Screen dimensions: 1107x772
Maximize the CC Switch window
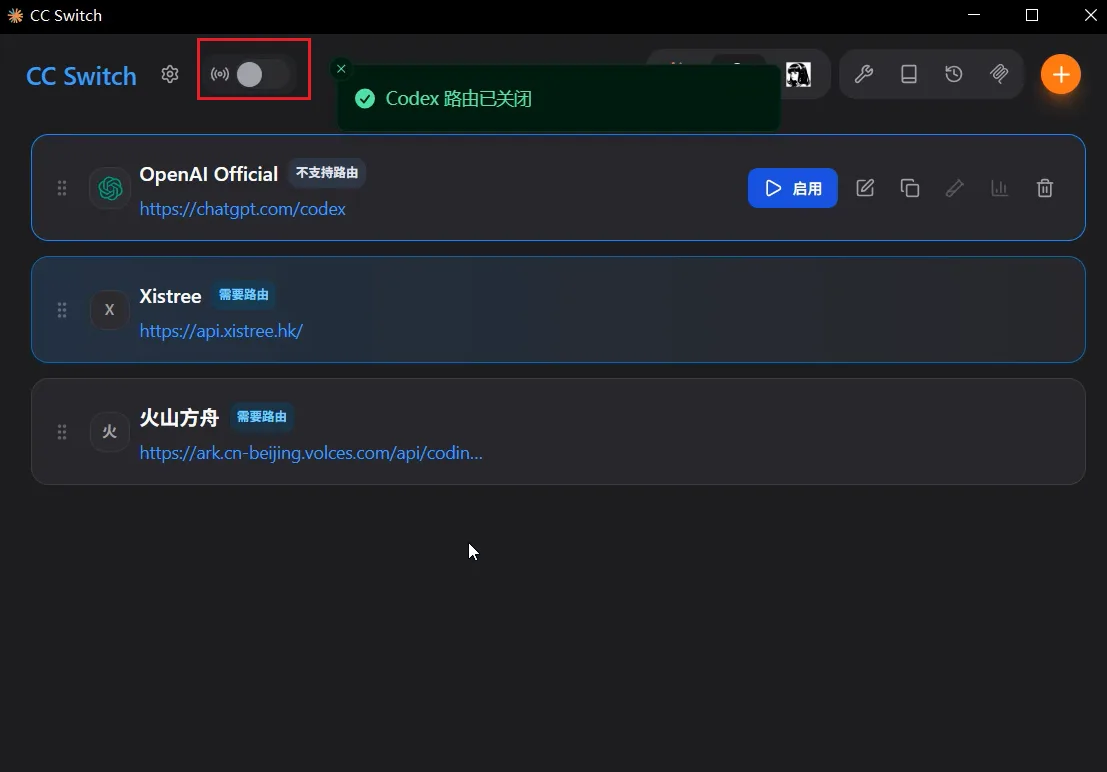coord(1031,15)
